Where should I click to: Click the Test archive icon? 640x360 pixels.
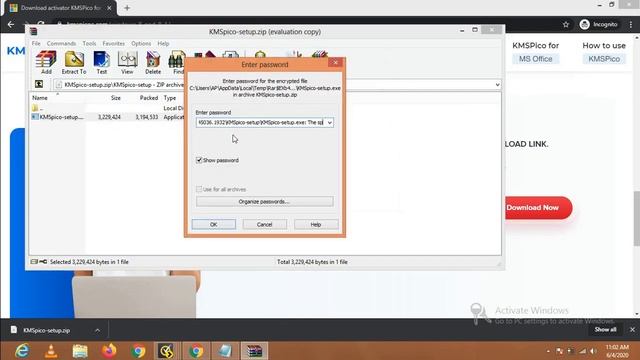pos(101,62)
